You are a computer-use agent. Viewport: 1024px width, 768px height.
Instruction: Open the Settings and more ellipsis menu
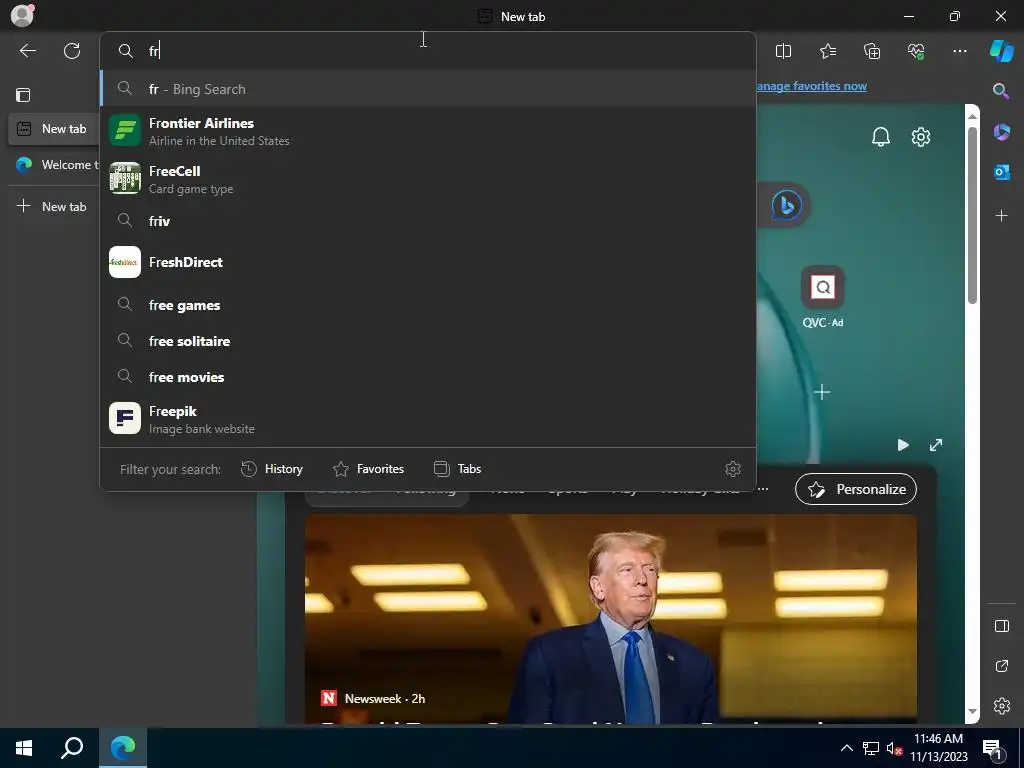[x=959, y=51]
